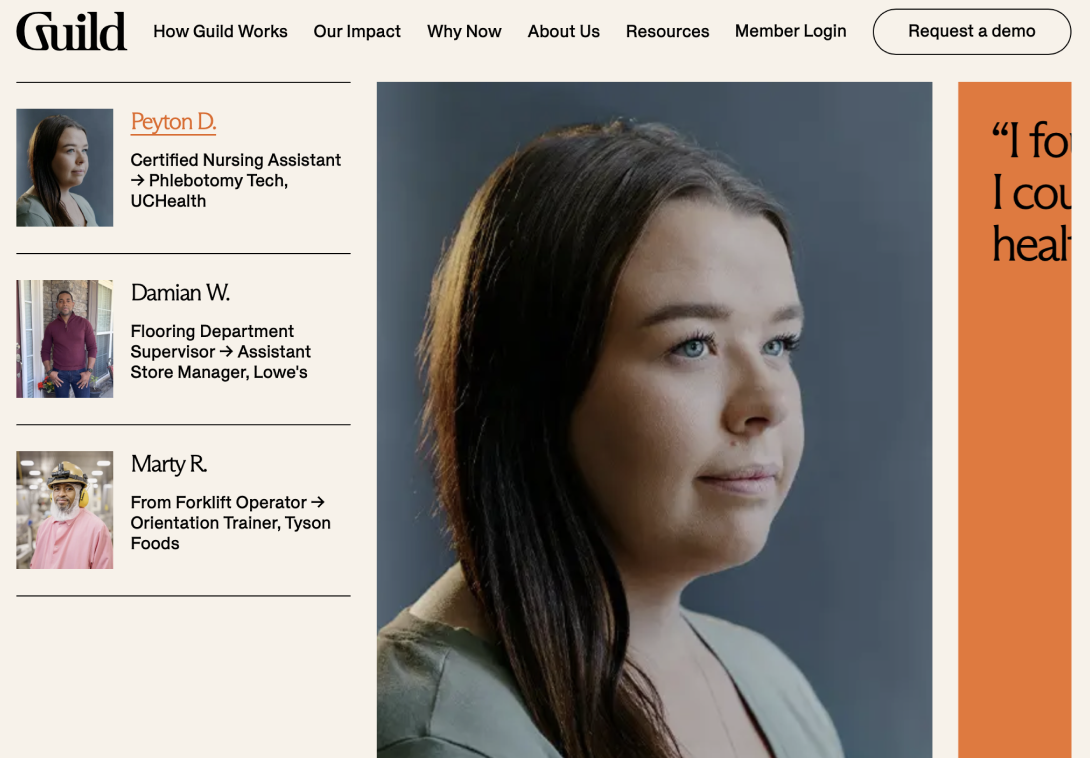Open Member Login link
The image size is (1090, 758).
pos(790,31)
